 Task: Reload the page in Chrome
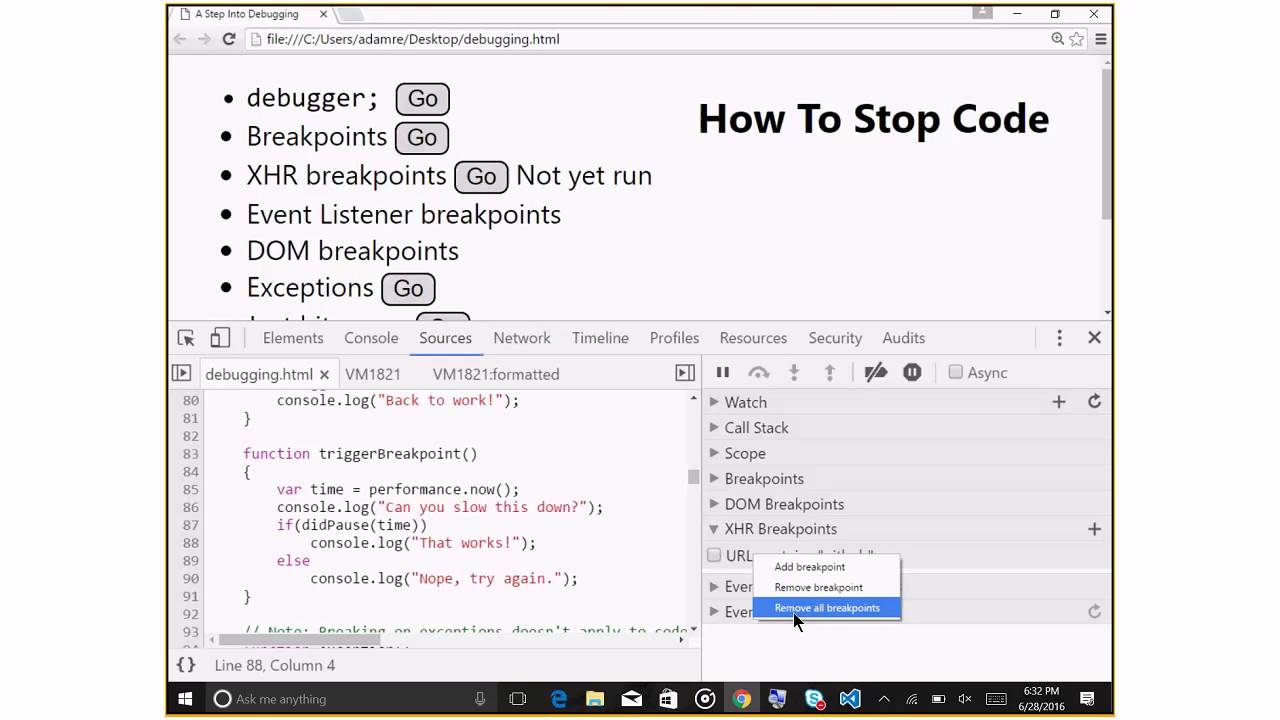(229, 39)
